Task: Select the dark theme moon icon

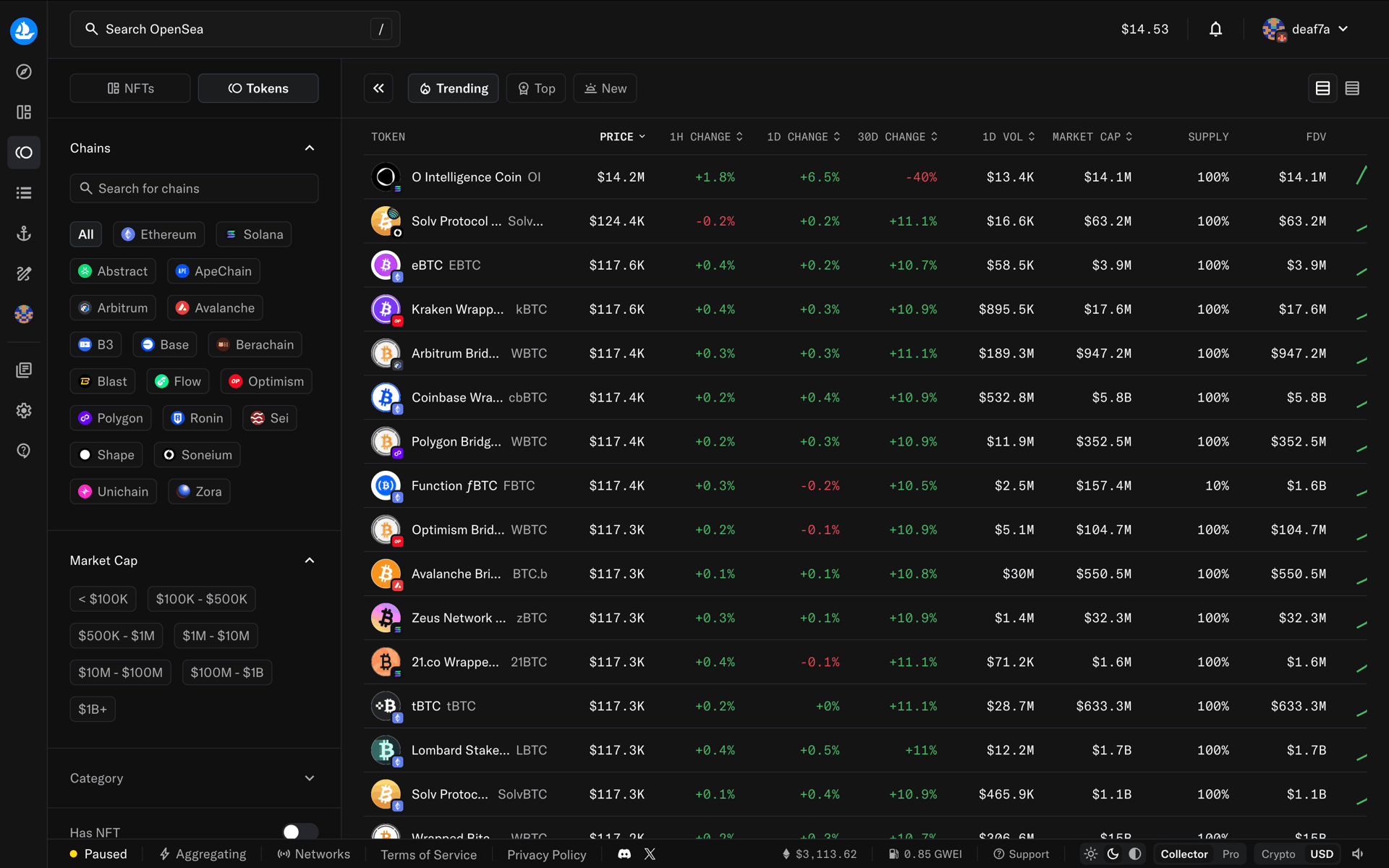Action: click(1113, 854)
